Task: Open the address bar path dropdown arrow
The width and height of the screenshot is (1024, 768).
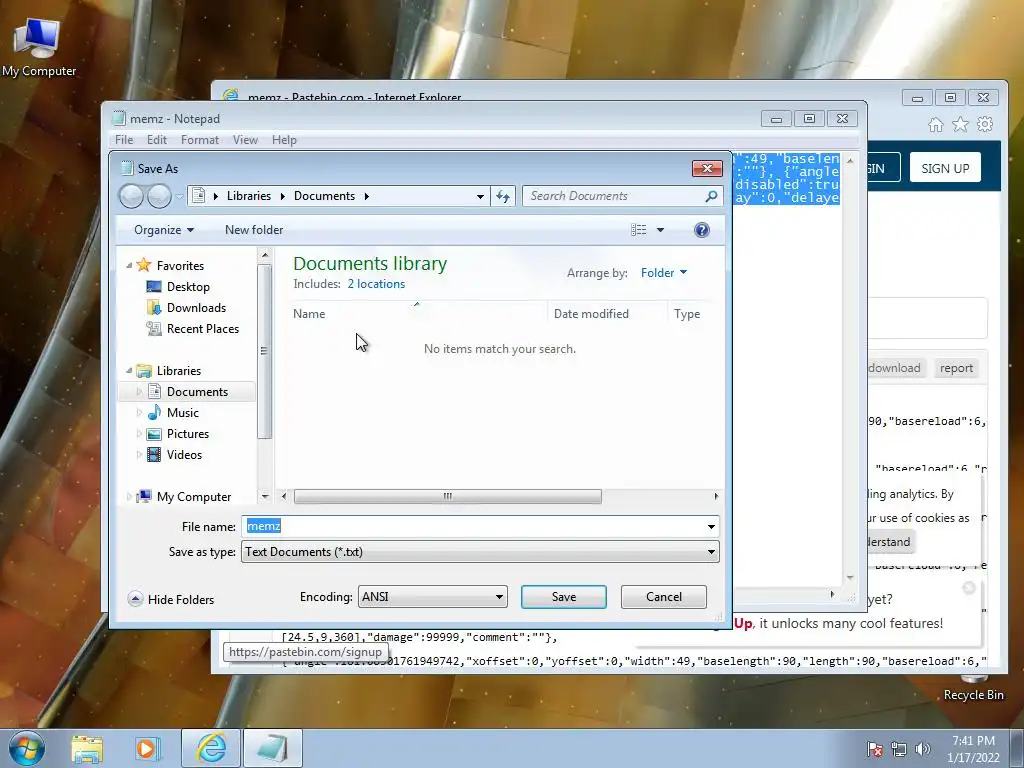Action: 480,196
